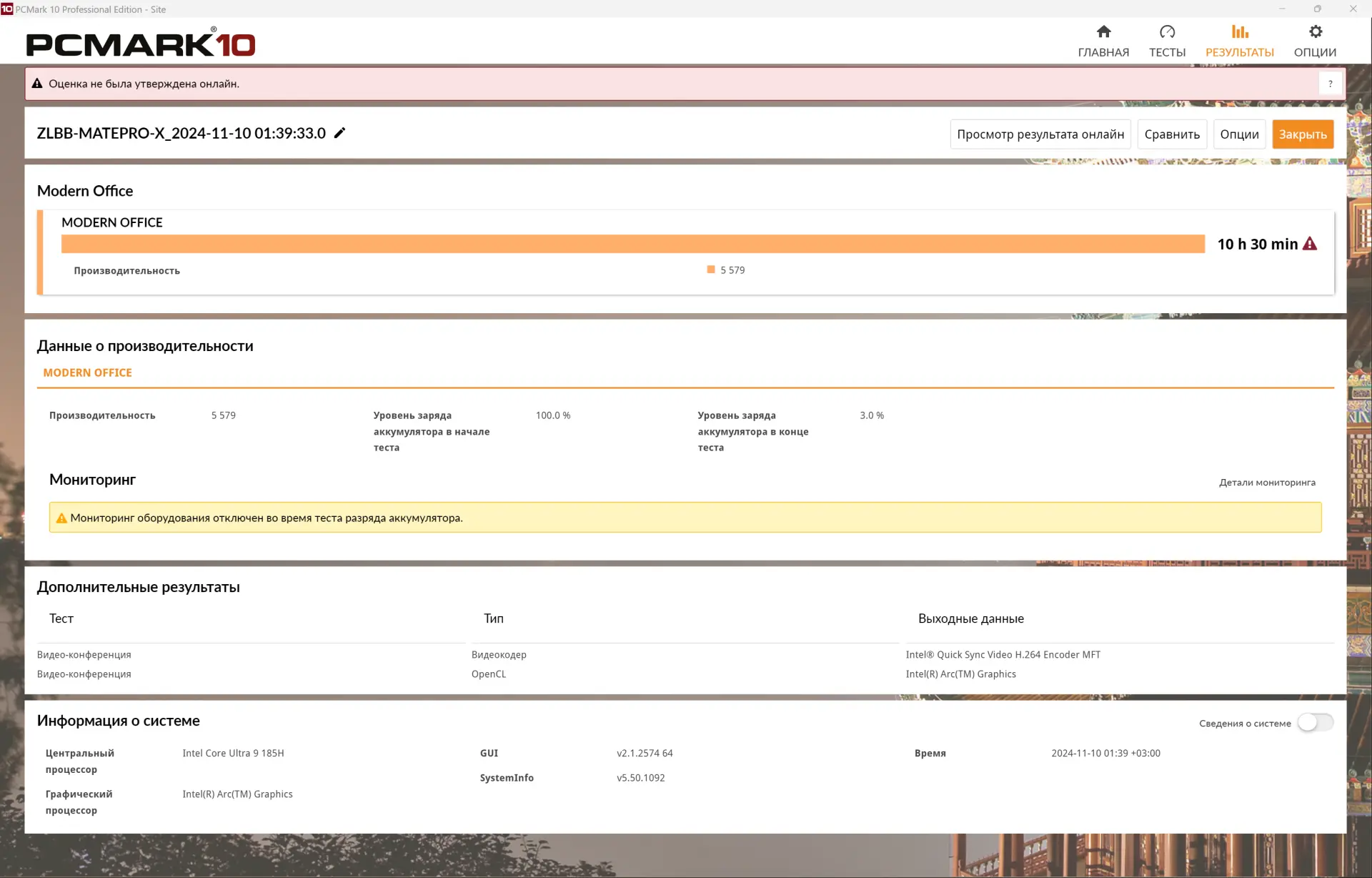Click the Видеокодер type cell
The width and height of the screenshot is (1372, 878).
tap(499, 655)
